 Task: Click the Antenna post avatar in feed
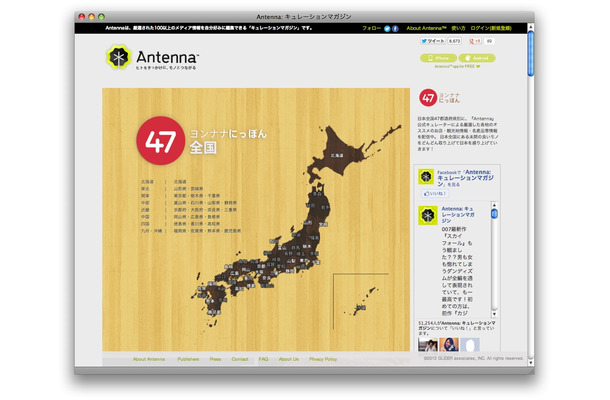click(x=428, y=215)
